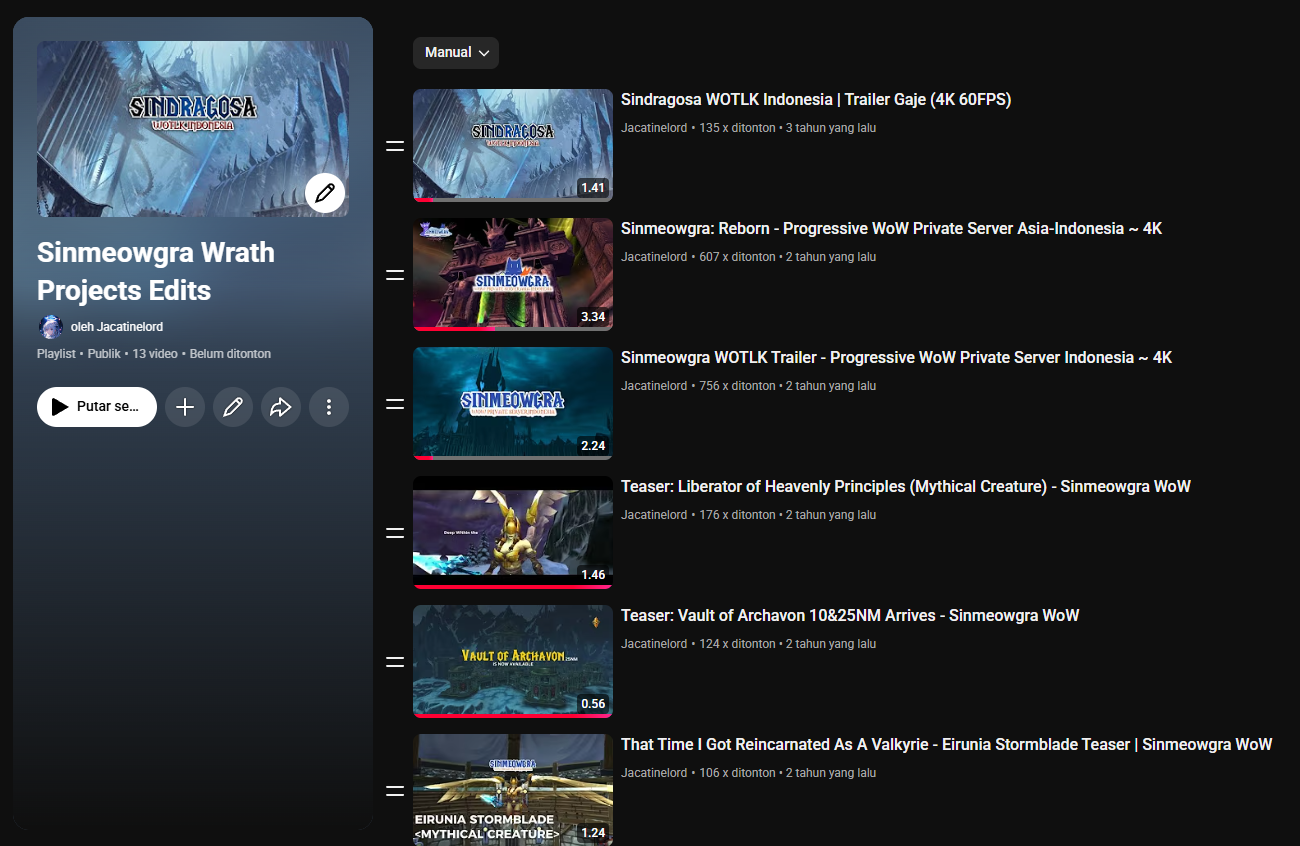Image resolution: width=1300 pixels, height=846 pixels.
Task: Click the Jacatinelord channel name under Sinmeowgra: Reborn
Action: pyautogui.click(x=654, y=257)
